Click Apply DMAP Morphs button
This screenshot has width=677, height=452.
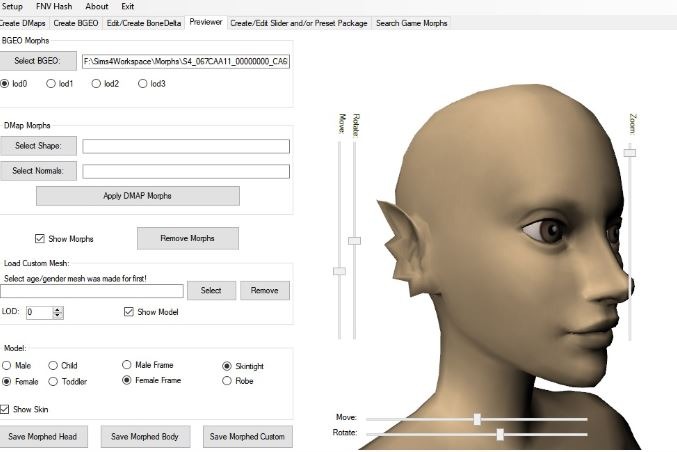tap(138, 196)
